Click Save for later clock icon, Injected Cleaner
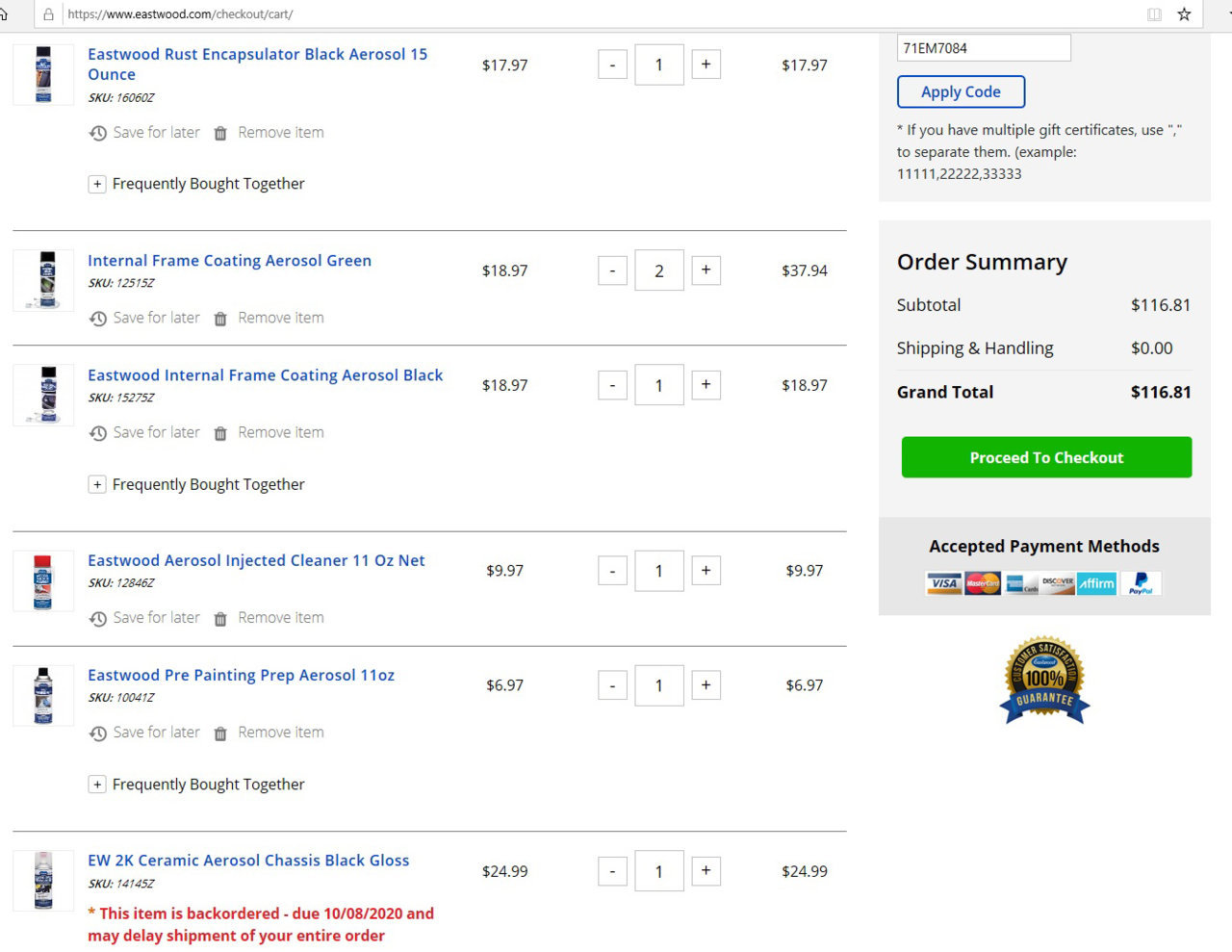 coord(98,618)
